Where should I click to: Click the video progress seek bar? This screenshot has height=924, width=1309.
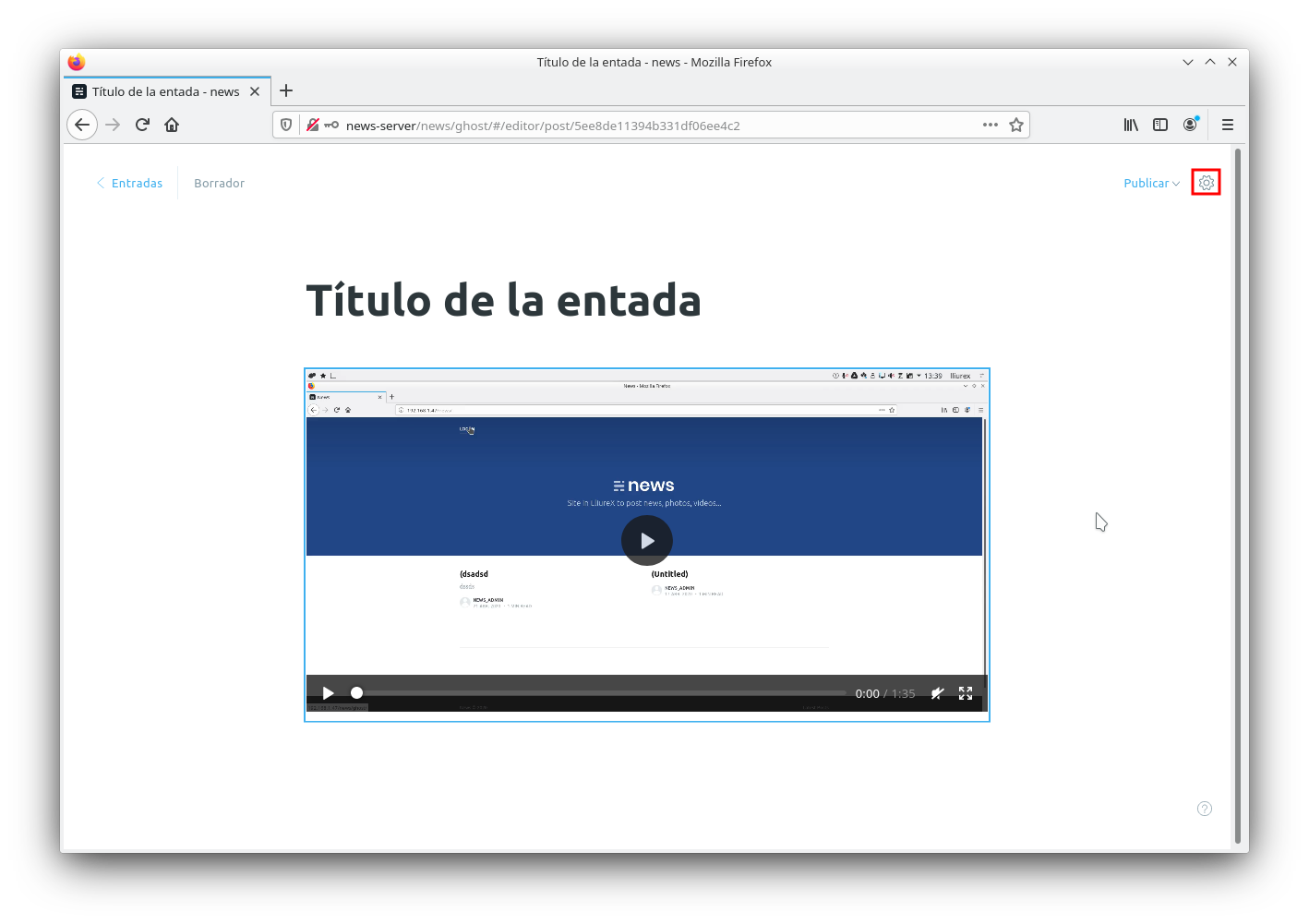(x=600, y=693)
